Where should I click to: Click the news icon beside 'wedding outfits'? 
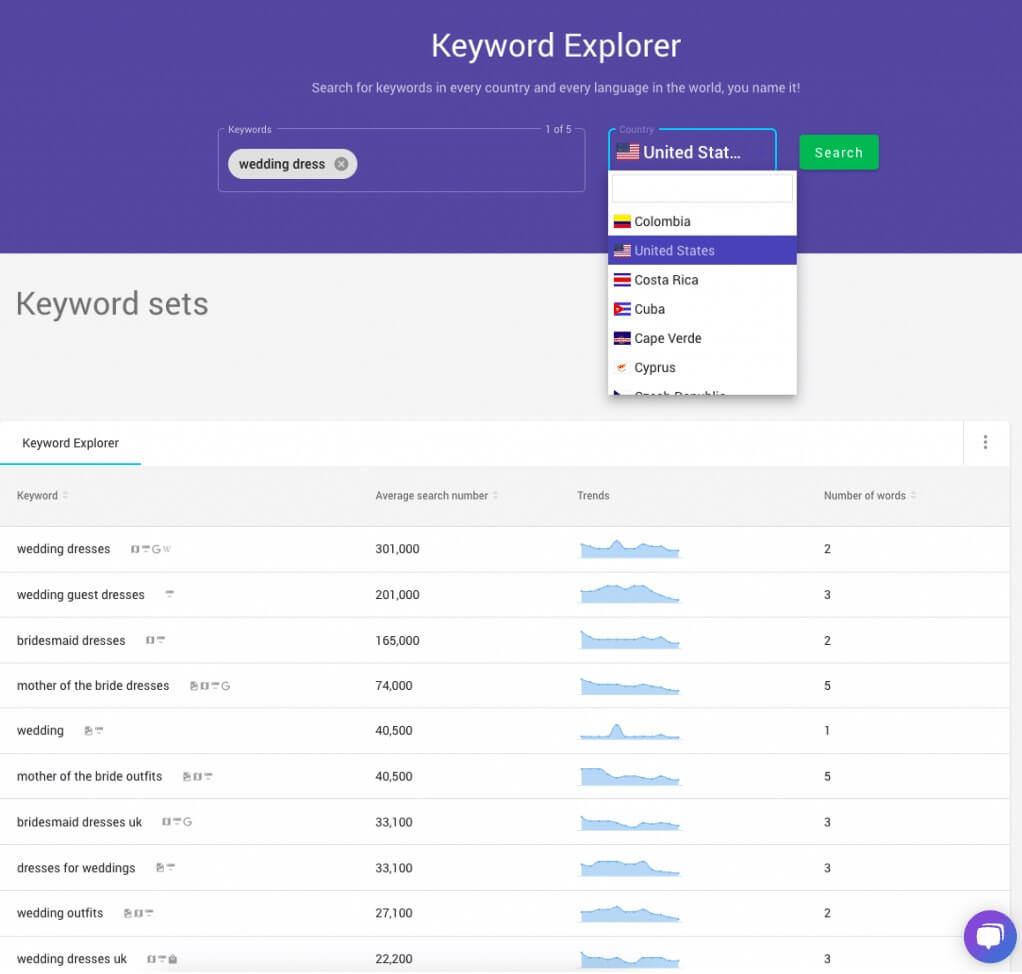[128, 913]
